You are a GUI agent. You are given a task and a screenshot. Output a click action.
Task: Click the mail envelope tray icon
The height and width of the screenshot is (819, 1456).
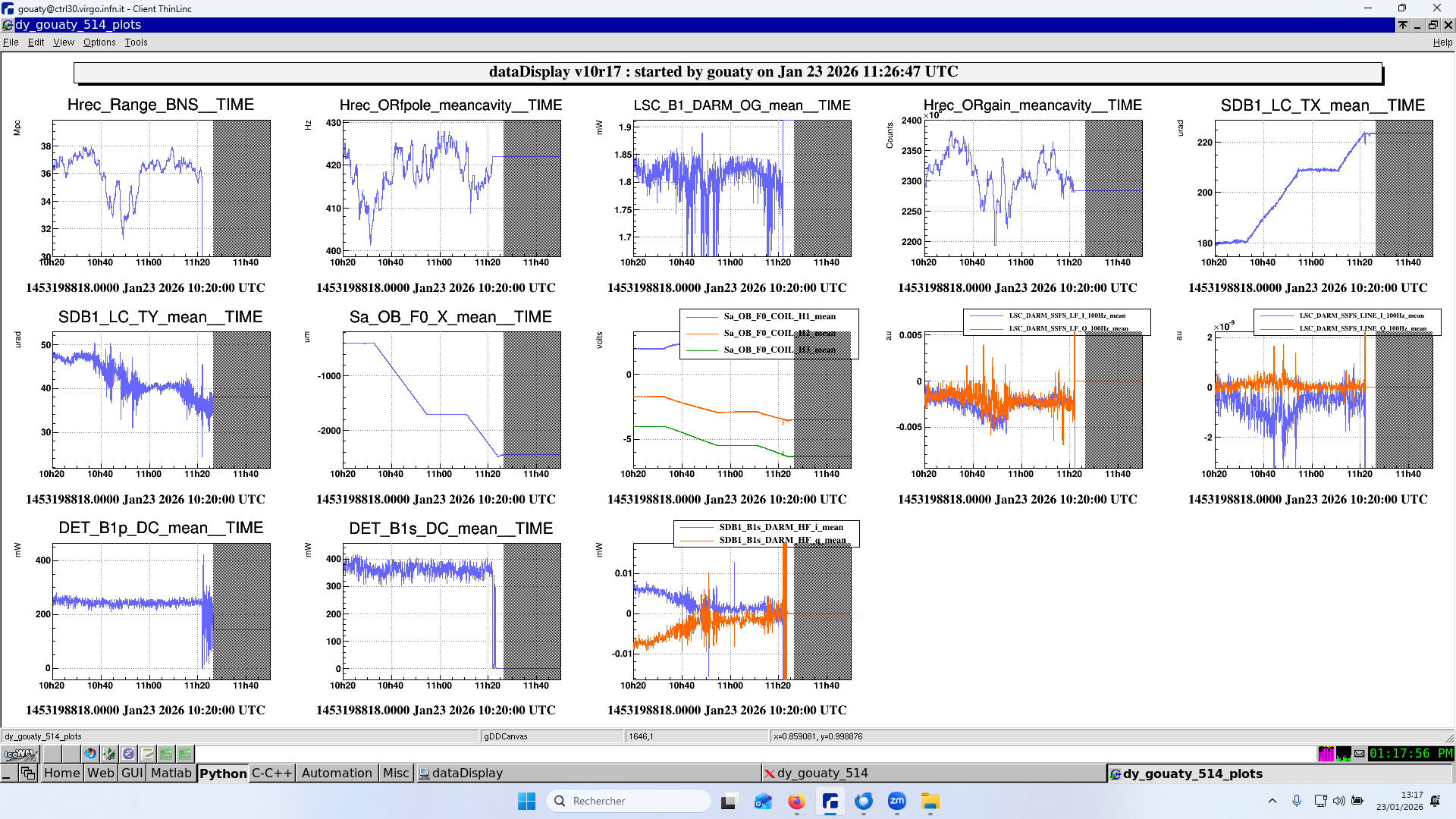[1360, 754]
